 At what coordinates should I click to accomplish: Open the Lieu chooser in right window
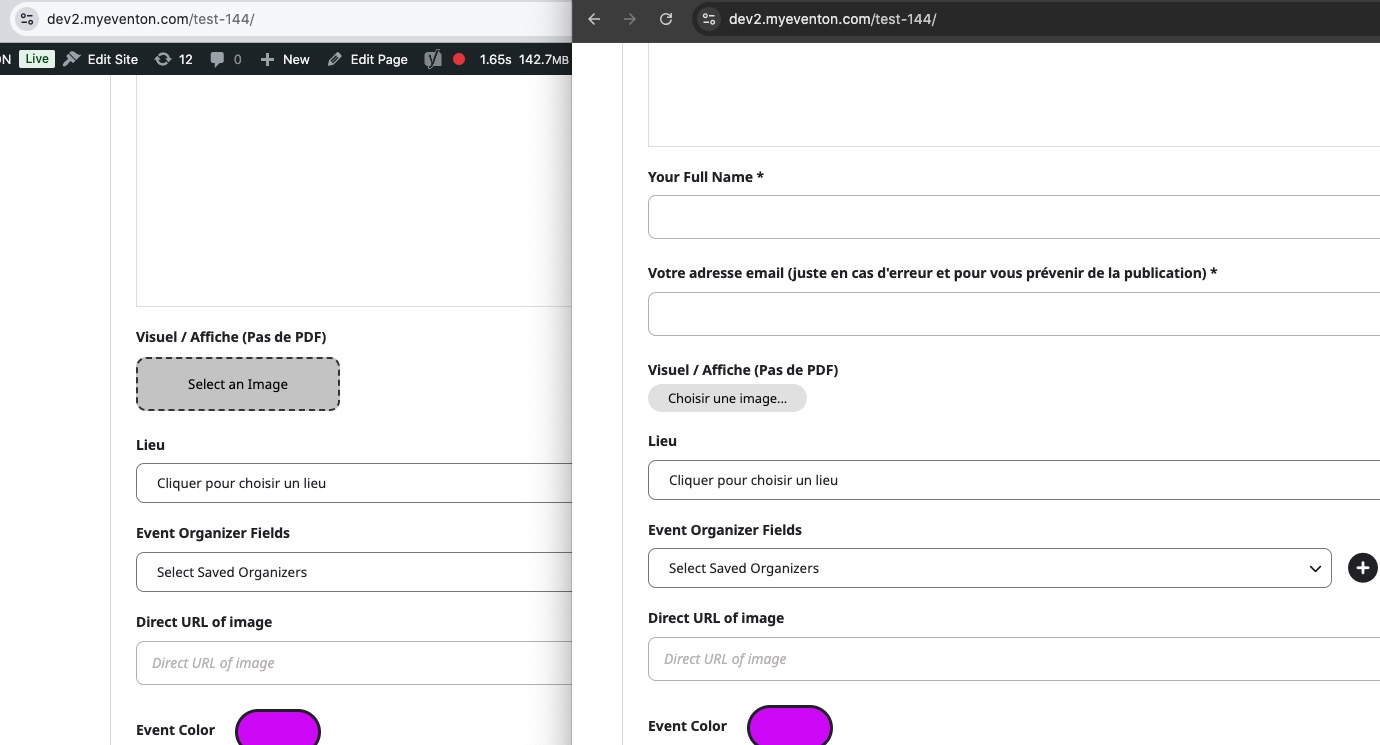pyautogui.click(x=1013, y=480)
